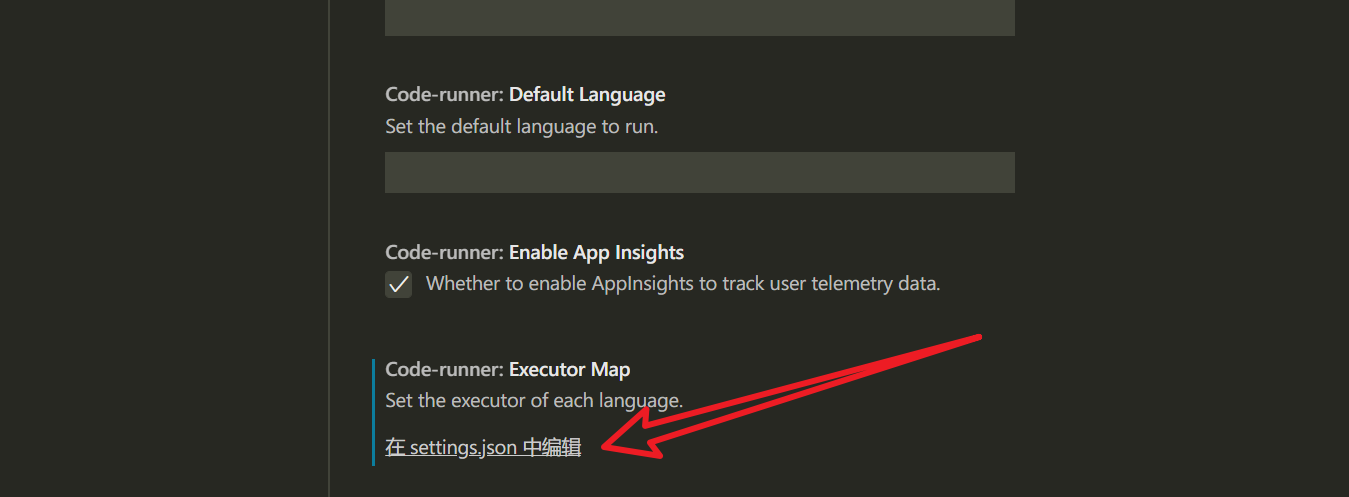The height and width of the screenshot is (497, 1349).
Task: Select the Executor Map setting title
Action: [508, 370]
